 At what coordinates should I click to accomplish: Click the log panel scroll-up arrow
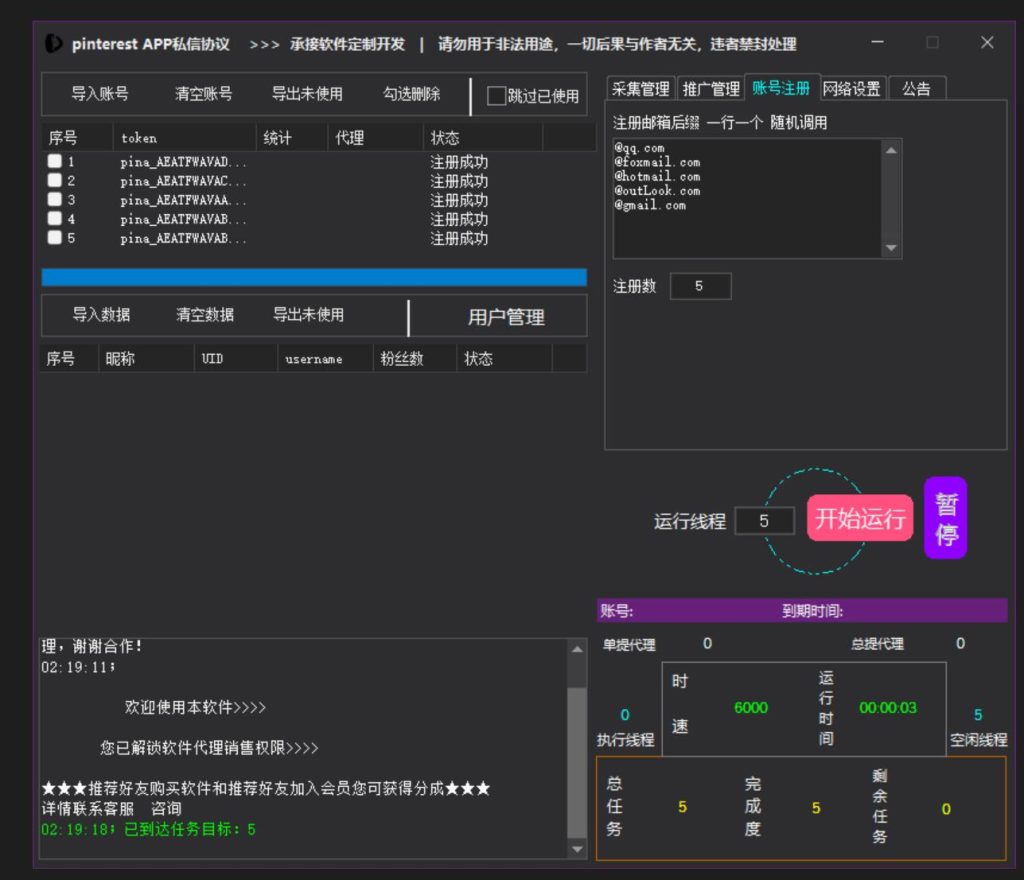[x=577, y=650]
